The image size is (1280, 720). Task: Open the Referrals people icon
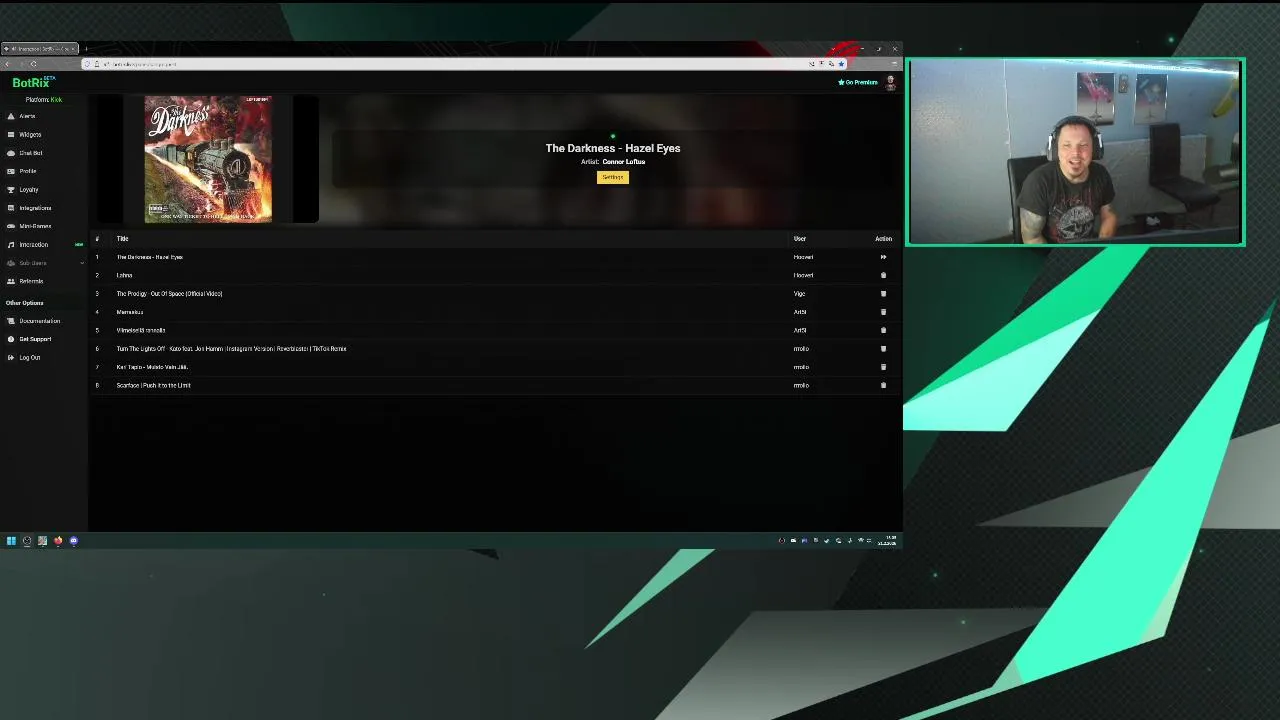[x=11, y=281]
